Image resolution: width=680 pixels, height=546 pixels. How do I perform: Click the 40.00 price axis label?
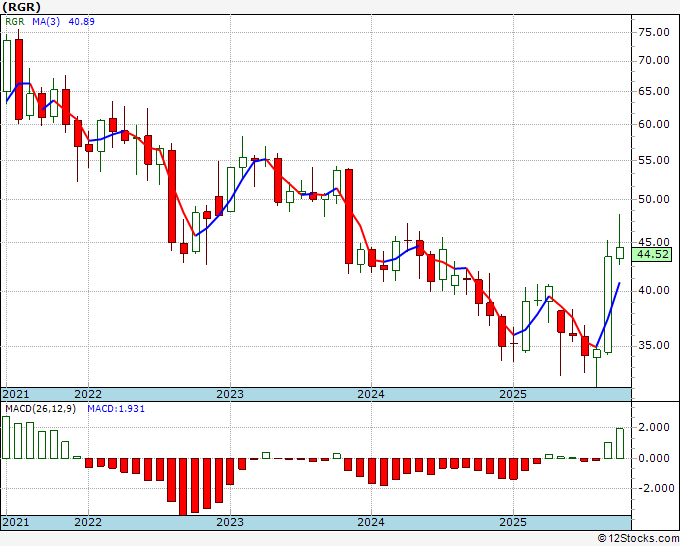(654, 290)
